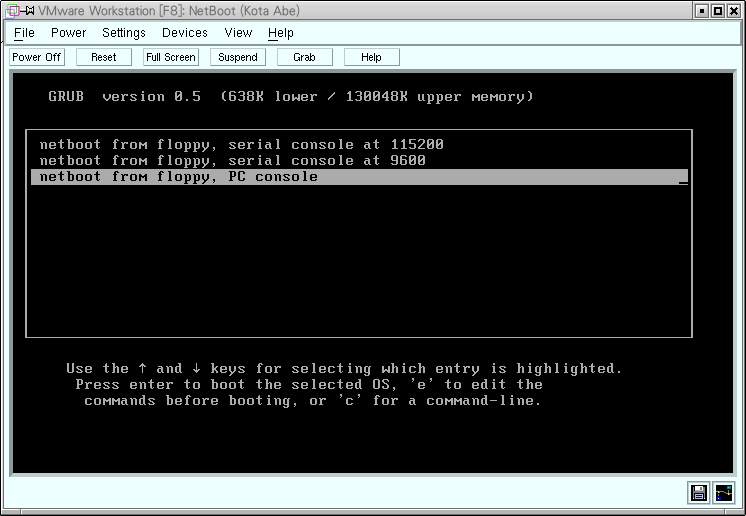The height and width of the screenshot is (516, 746).
Task: Click the 'Use the ↑ and ↓ keys' instruction line
Action: coord(344,369)
